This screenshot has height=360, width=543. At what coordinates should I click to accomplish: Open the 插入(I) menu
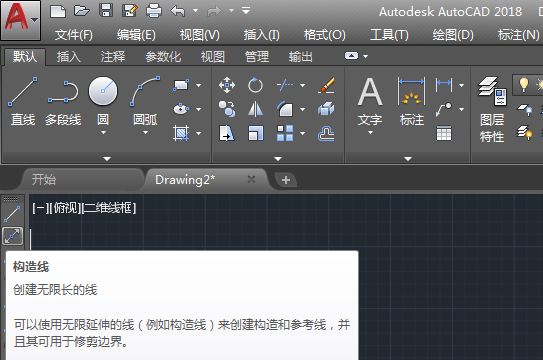[261, 35]
